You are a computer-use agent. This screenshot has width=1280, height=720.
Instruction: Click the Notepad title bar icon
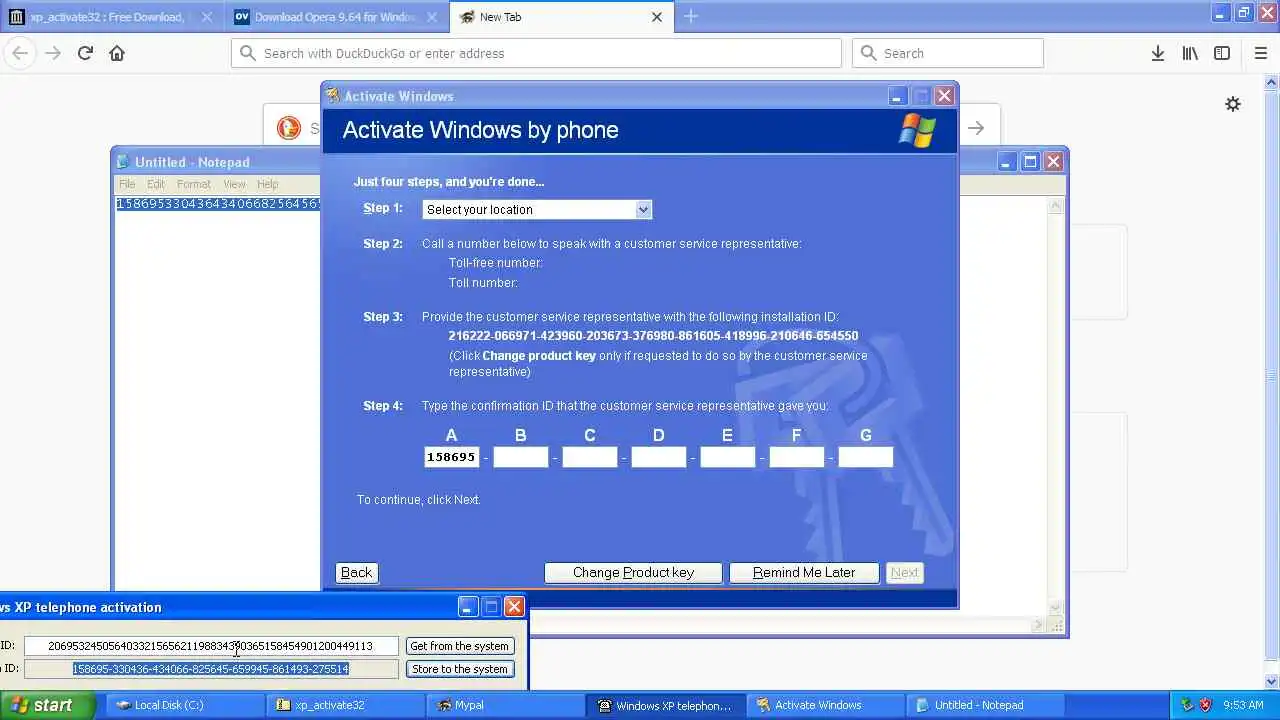pyautogui.click(x=123, y=161)
